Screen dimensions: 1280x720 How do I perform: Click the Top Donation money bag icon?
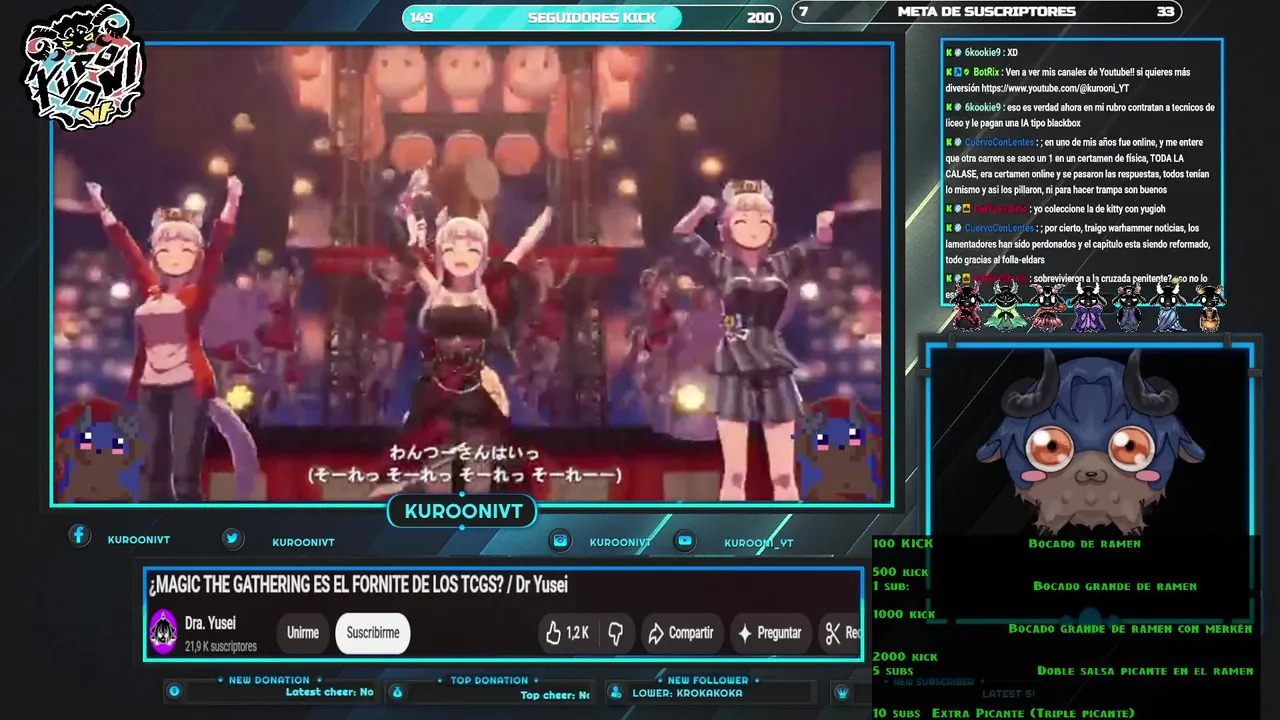[x=397, y=691]
